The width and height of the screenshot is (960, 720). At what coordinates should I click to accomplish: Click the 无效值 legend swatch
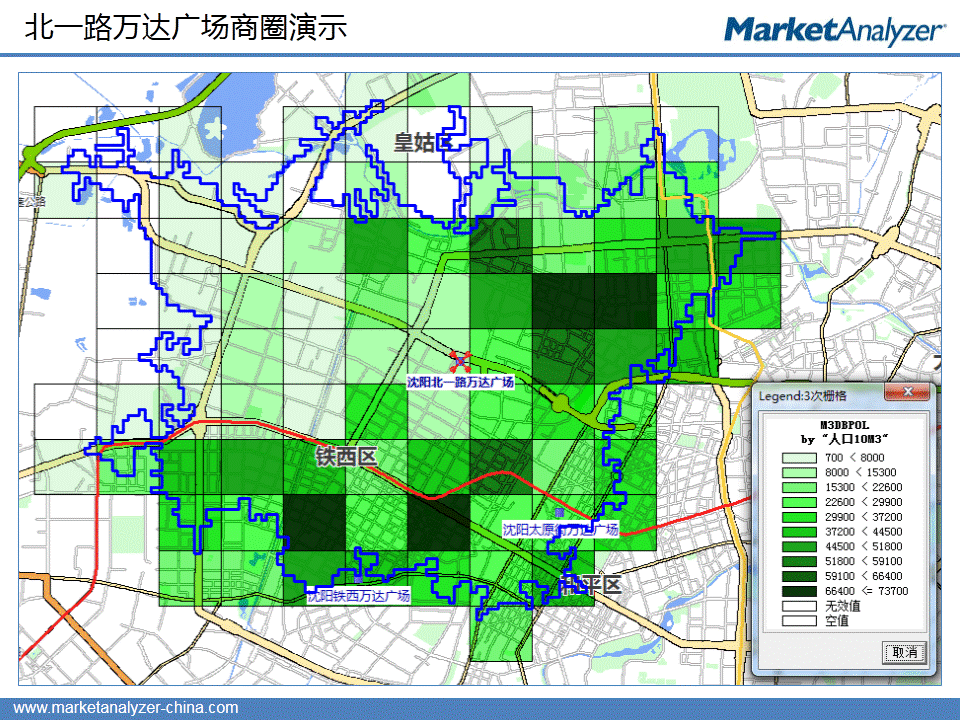coord(799,607)
